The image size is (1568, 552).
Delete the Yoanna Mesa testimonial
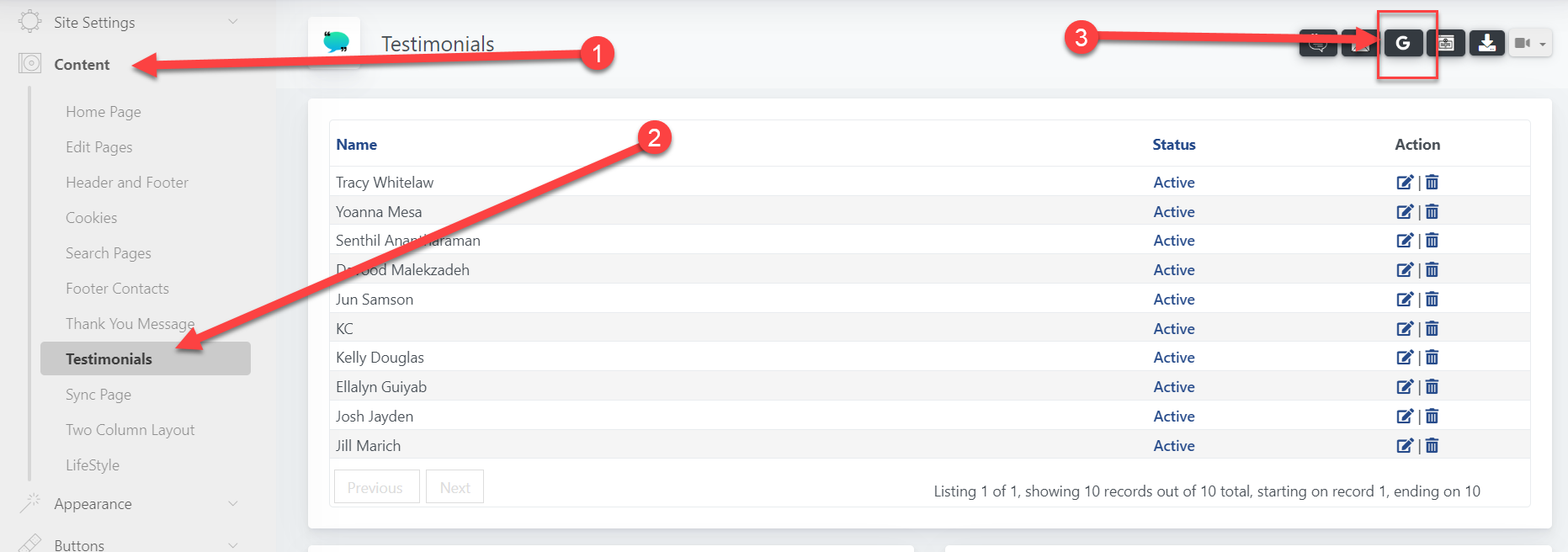pos(1432,212)
